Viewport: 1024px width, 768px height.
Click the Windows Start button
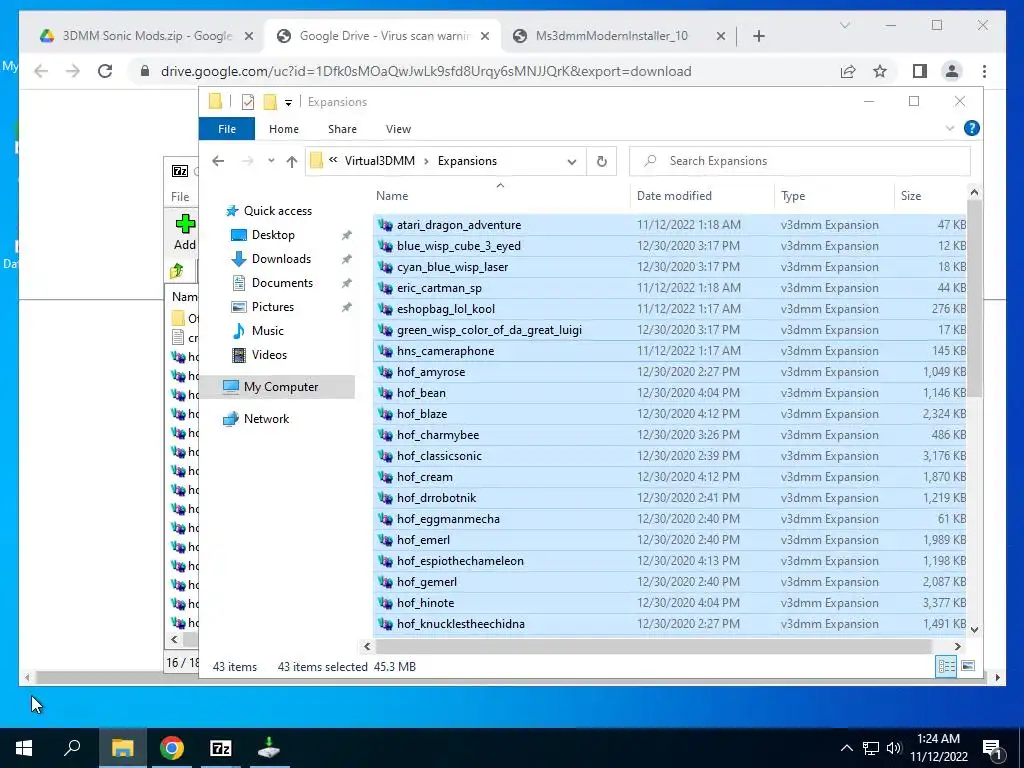(x=24, y=748)
